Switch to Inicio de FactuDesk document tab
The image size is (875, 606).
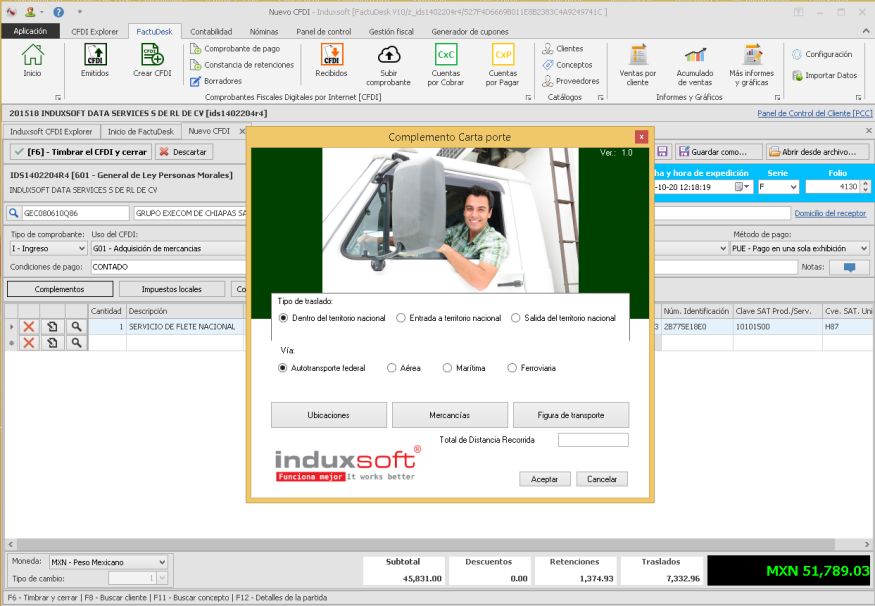pos(141,132)
